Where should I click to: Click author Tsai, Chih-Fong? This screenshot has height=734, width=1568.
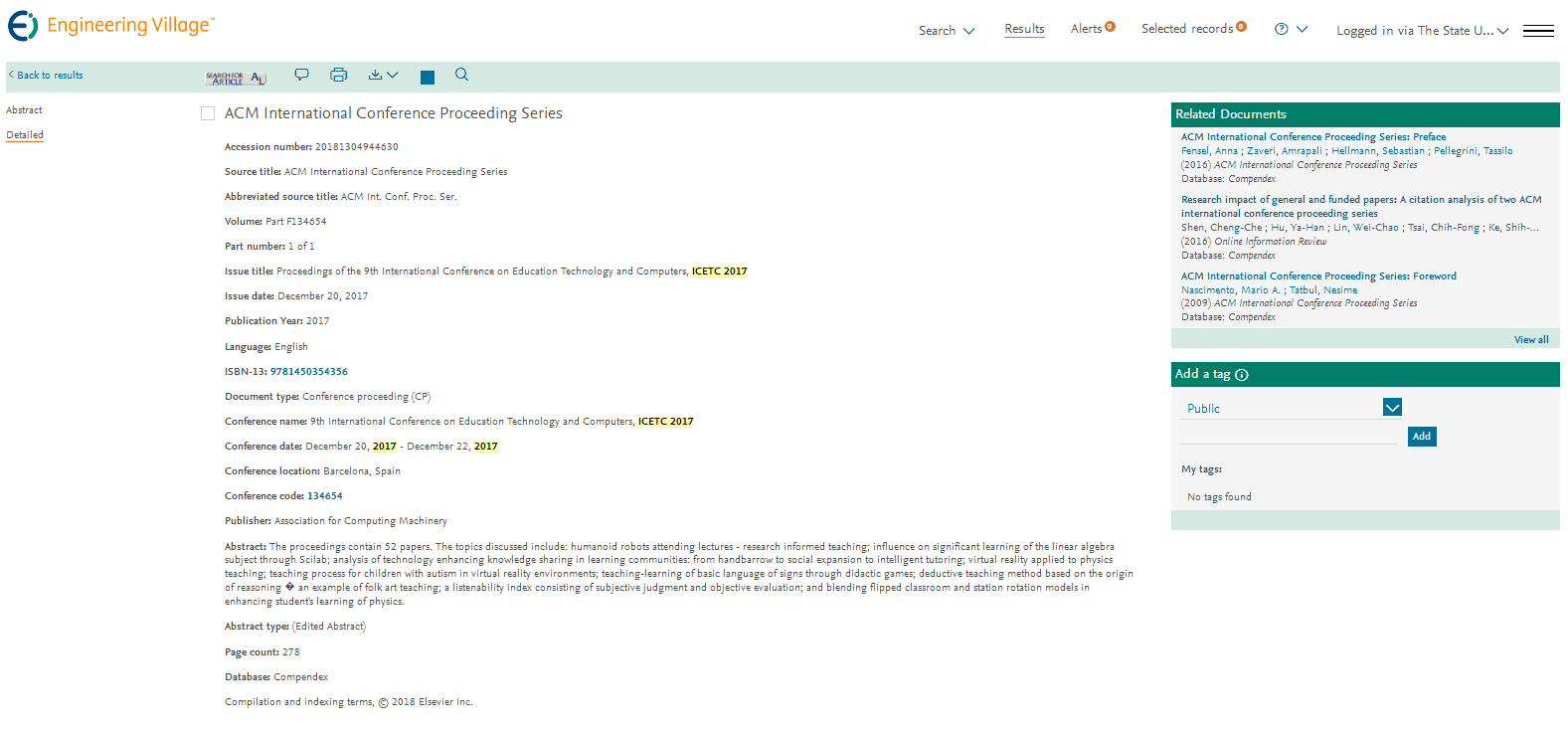1444,228
